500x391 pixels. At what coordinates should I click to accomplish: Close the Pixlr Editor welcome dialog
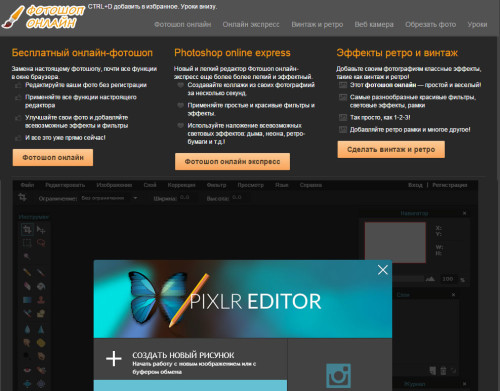[383, 270]
